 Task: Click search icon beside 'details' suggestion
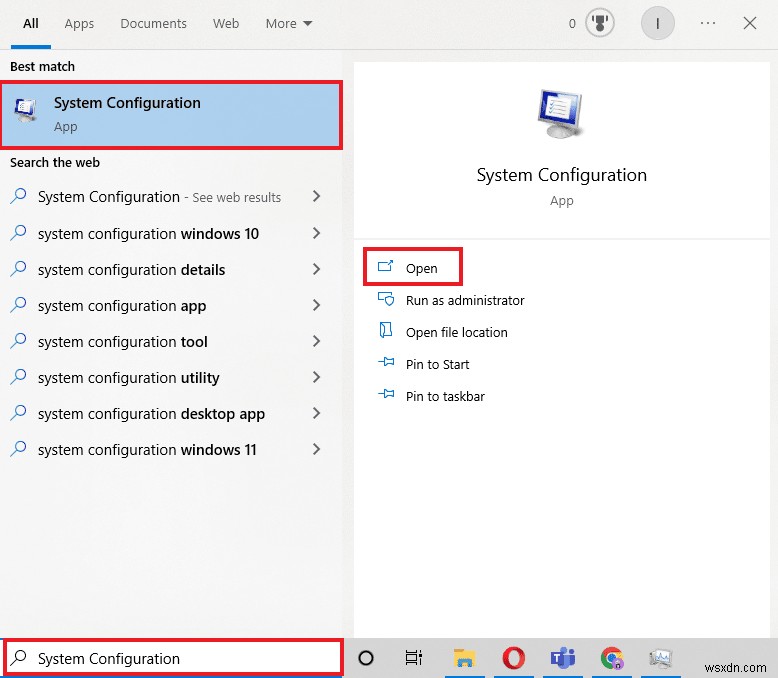coord(18,269)
